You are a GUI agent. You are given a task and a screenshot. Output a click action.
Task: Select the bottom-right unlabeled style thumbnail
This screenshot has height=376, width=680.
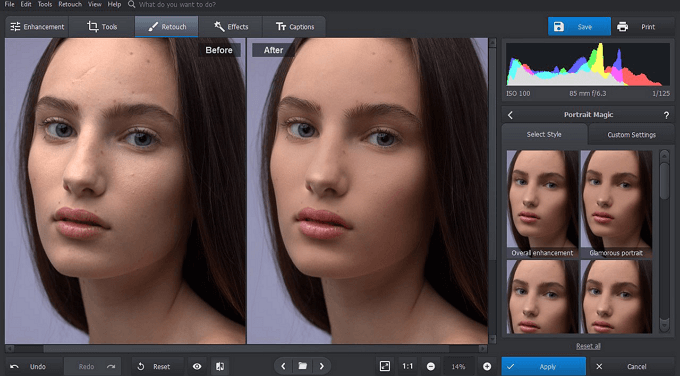click(616, 297)
